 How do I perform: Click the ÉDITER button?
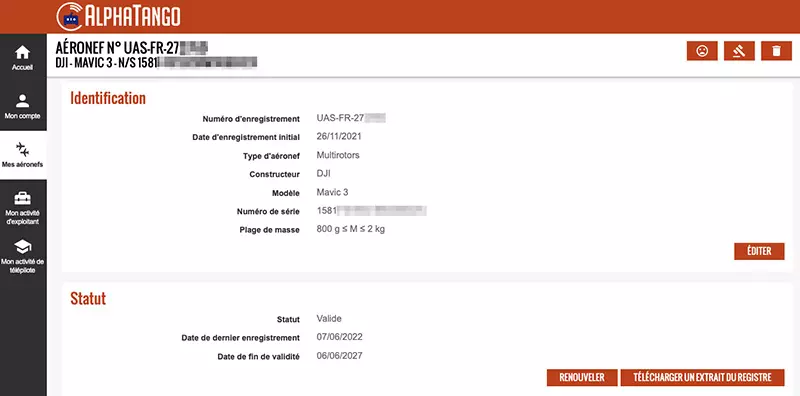click(x=759, y=251)
